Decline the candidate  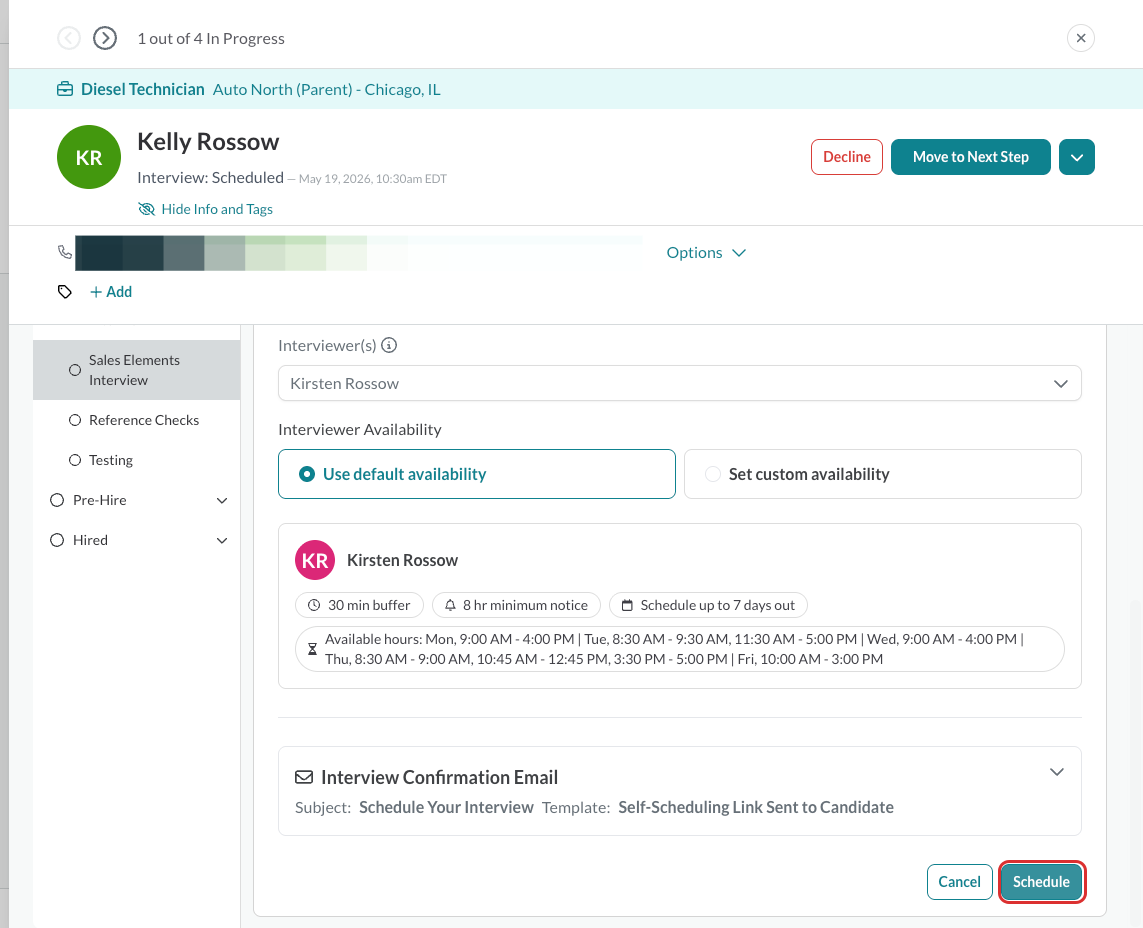click(846, 157)
